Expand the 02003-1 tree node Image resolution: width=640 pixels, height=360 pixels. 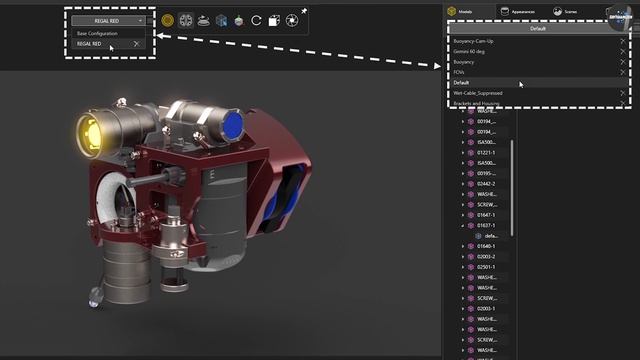[x=463, y=309]
